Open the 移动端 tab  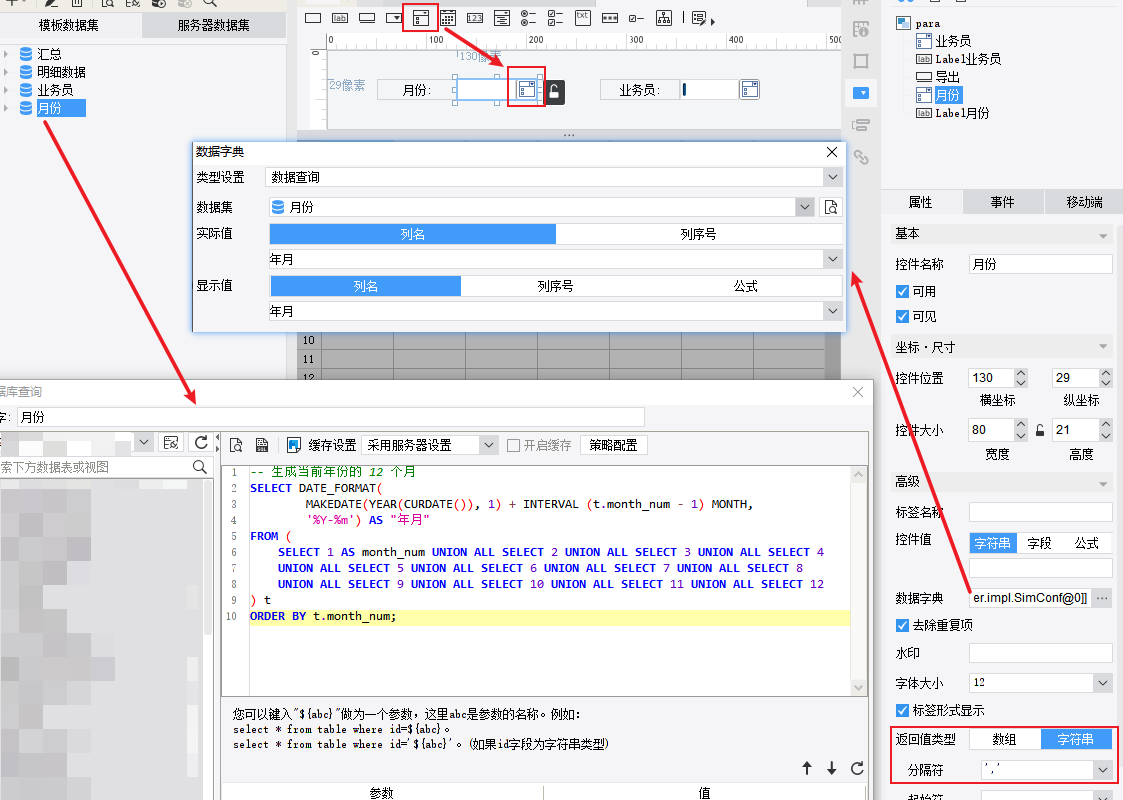click(1084, 203)
